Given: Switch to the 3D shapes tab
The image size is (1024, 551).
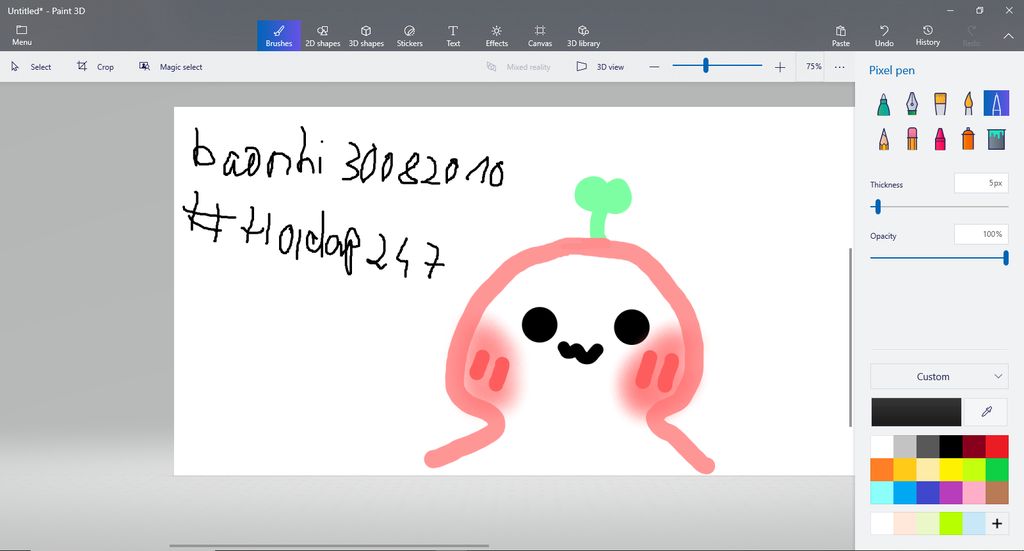Looking at the screenshot, I should tap(366, 35).
